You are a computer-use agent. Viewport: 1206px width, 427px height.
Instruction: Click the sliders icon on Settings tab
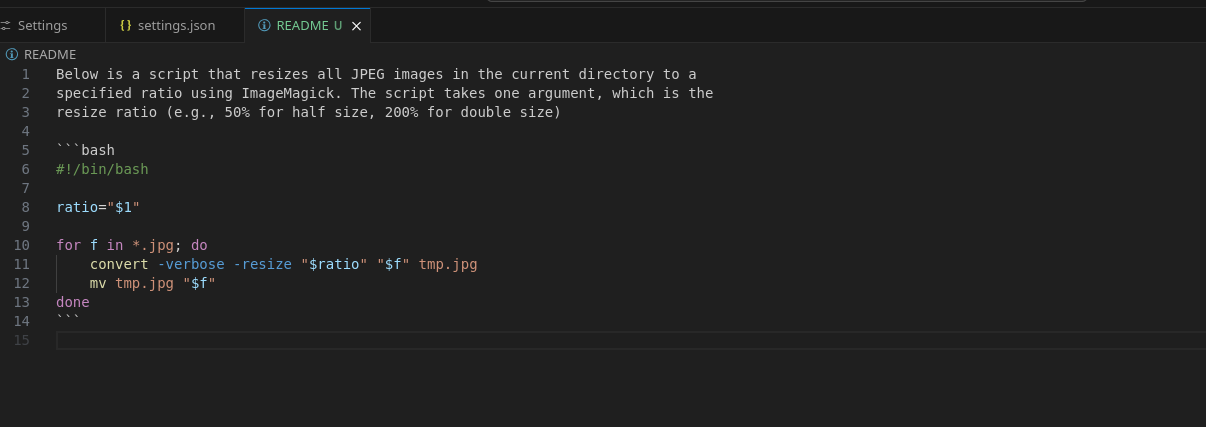[6, 26]
